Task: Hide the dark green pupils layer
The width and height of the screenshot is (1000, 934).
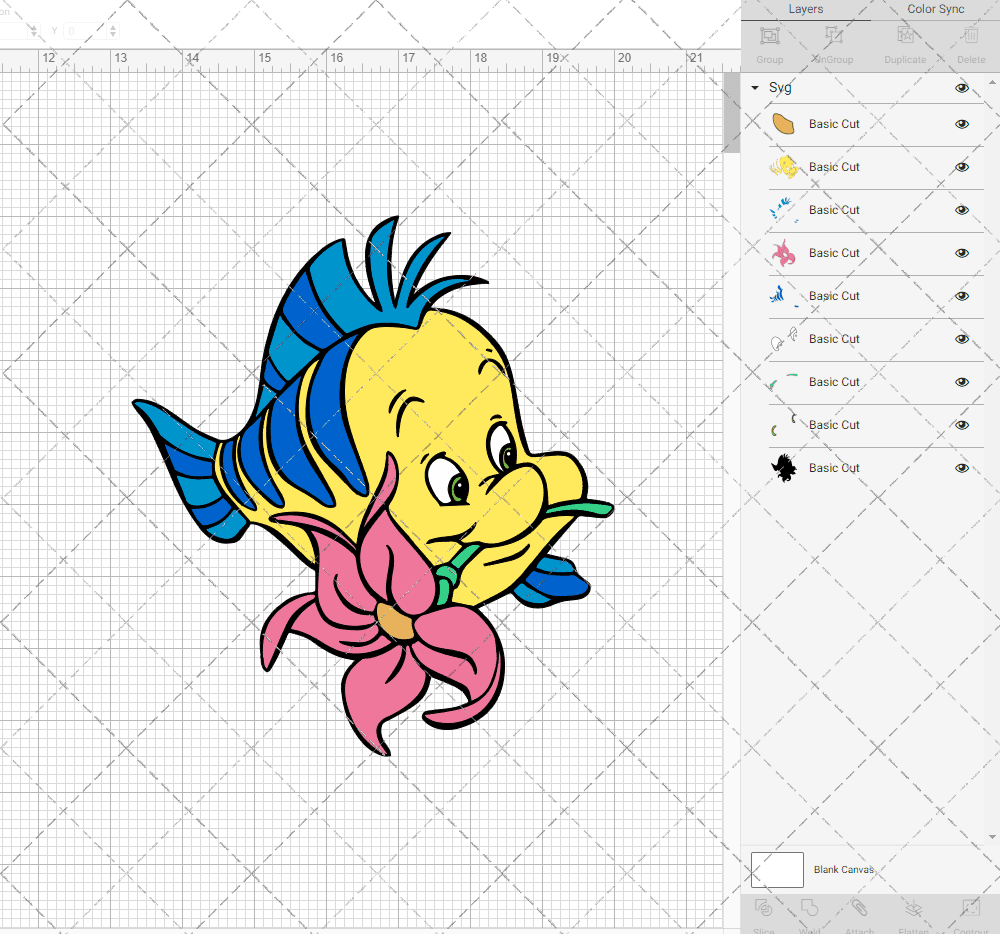Action: tap(962, 425)
